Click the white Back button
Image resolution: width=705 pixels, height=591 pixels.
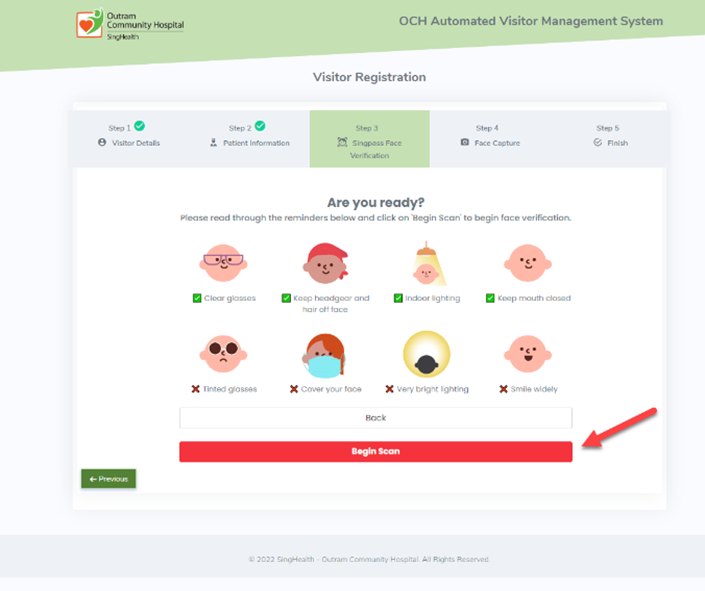(x=376, y=418)
